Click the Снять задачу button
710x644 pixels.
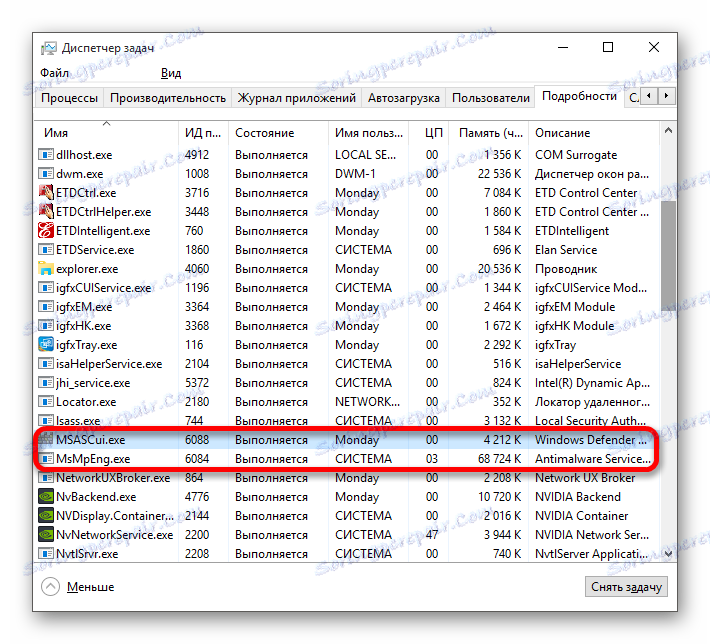click(x=626, y=587)
